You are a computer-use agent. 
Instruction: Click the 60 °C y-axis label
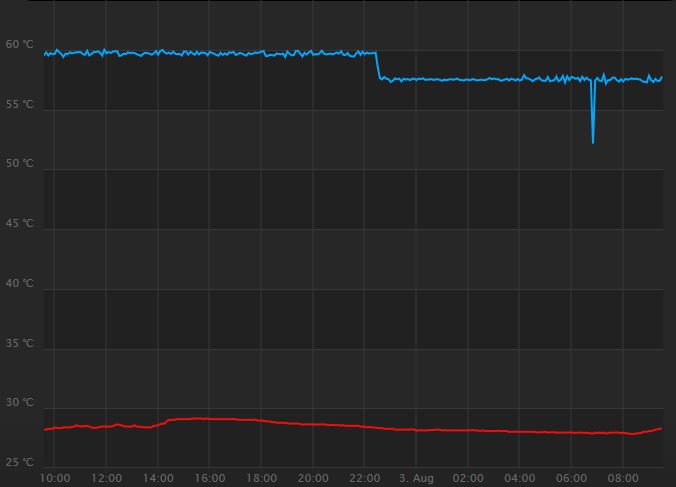tap(19, 44)
